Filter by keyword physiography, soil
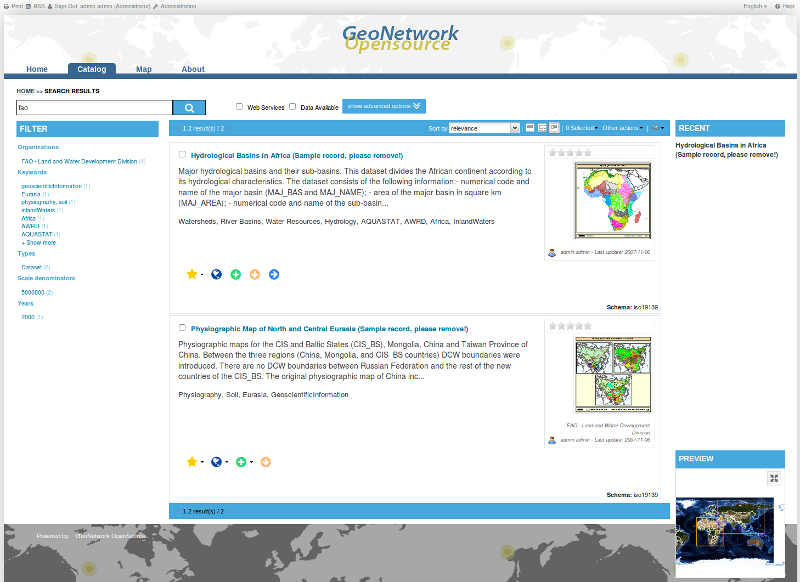Screen dimensions: 800x582 [44, 203]
